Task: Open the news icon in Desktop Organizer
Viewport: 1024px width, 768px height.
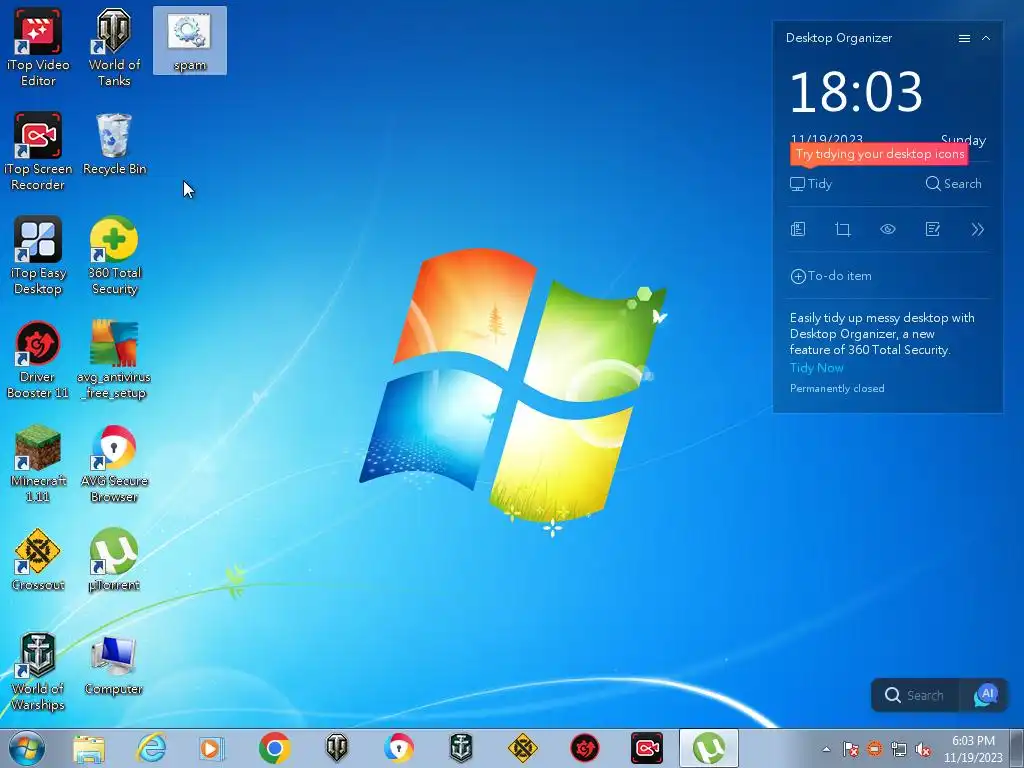Action: [x=798, y=229]
